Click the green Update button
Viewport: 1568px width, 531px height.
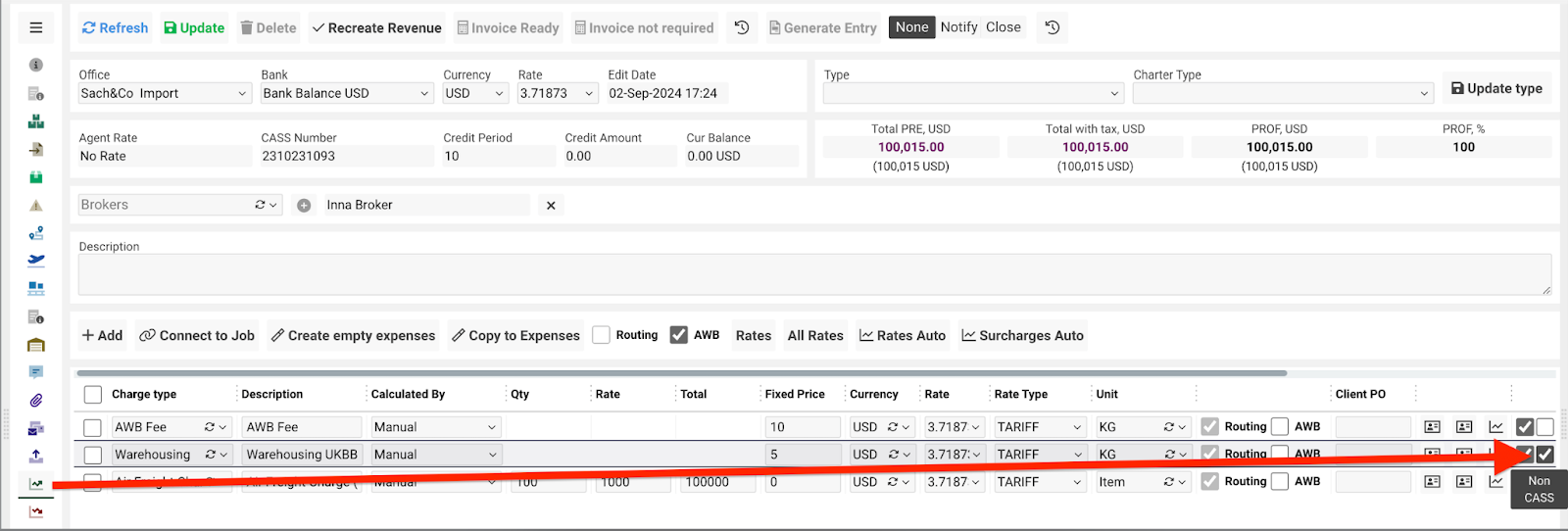coord(194,27)
